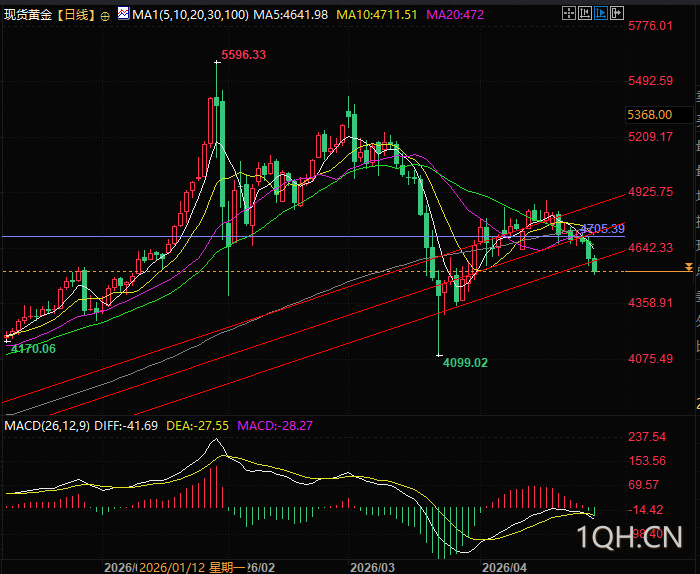Click the 4099.02 low price marker
Image resolution: width=700 pixels, height=574 pixels.
[x=465, y=363]
